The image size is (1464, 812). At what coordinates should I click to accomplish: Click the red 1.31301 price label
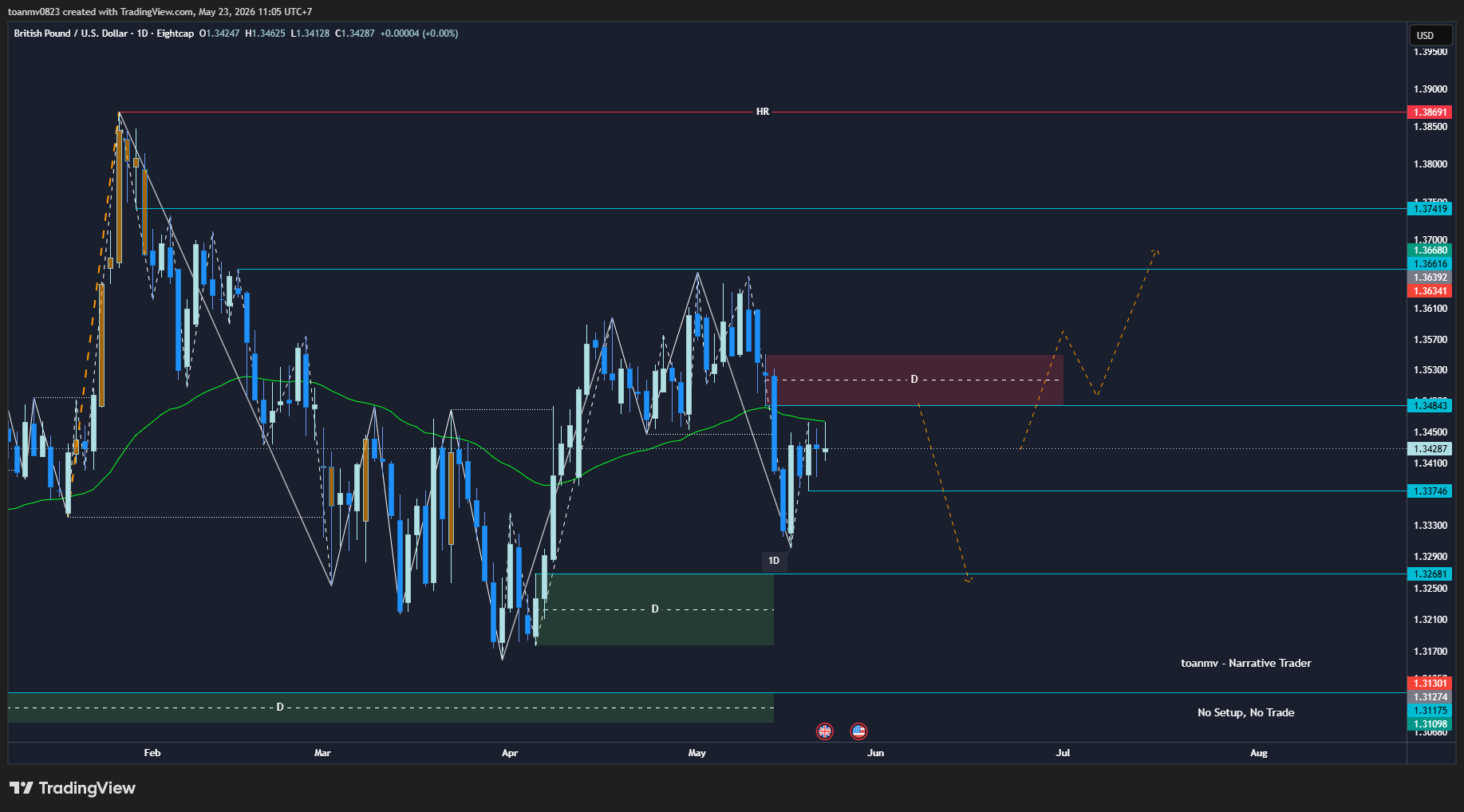pyautogui.click(x=1430, y=684)
